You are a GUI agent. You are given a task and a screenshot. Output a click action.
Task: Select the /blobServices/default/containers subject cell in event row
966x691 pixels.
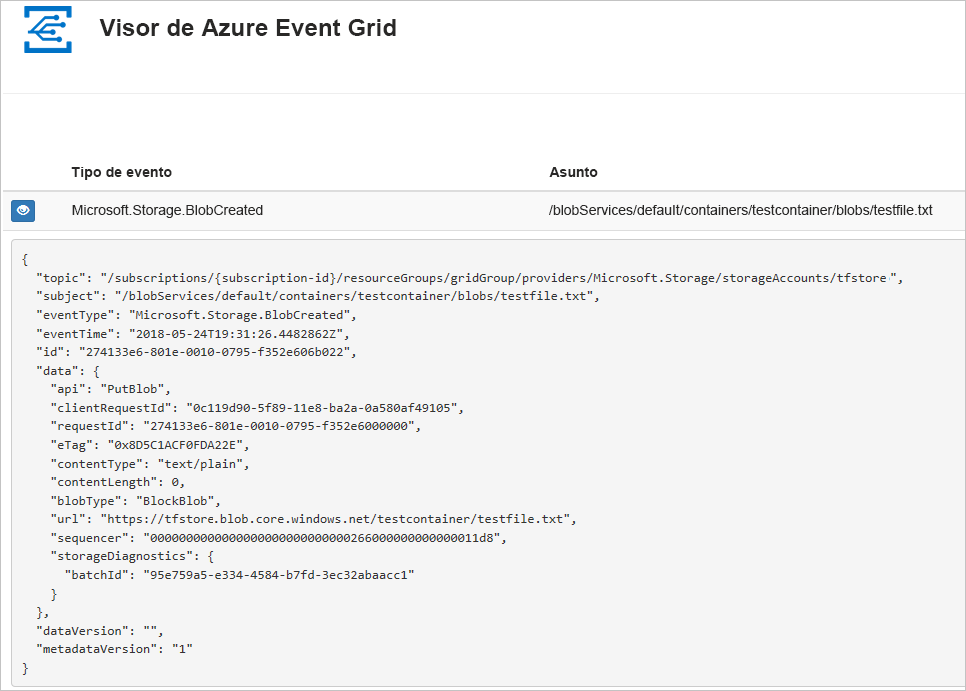point(741,211)
